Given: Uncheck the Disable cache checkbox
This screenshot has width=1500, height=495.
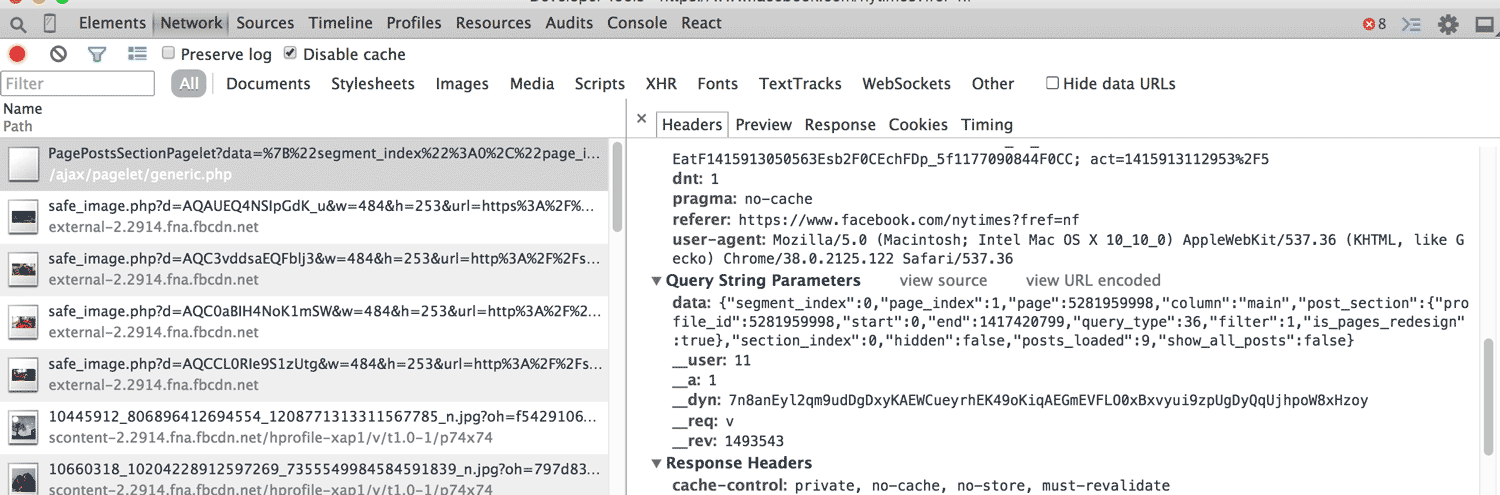Looking at the screenshot, I should click(290, 53).
